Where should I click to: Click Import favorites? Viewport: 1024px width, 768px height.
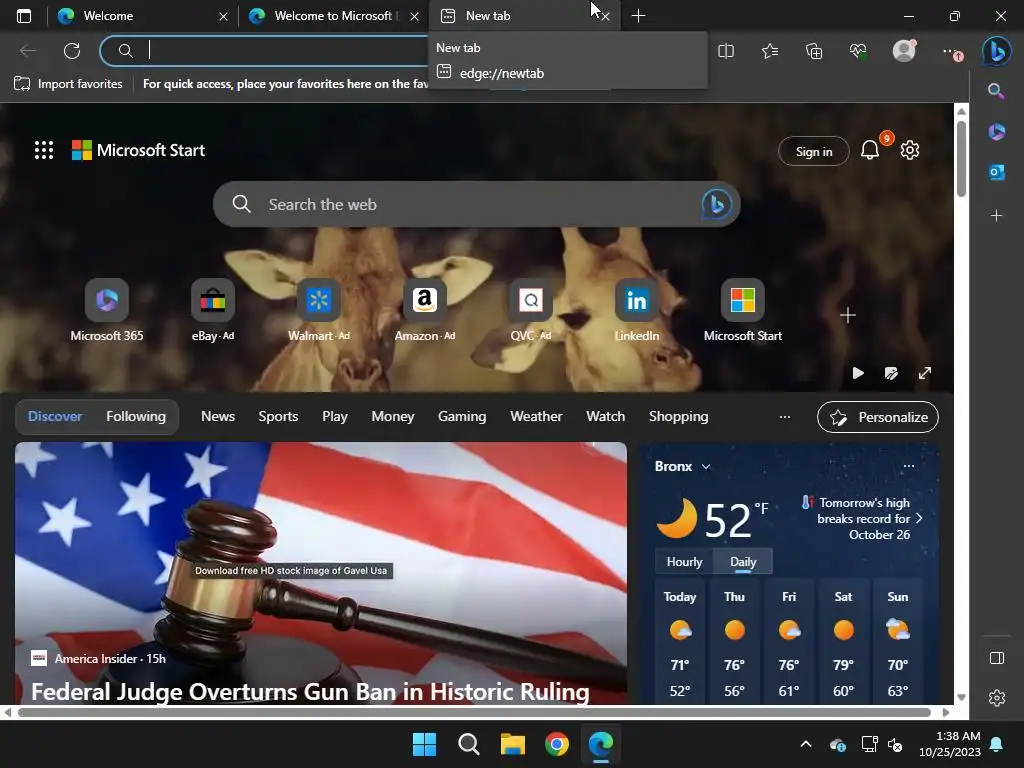coord(68,84)
